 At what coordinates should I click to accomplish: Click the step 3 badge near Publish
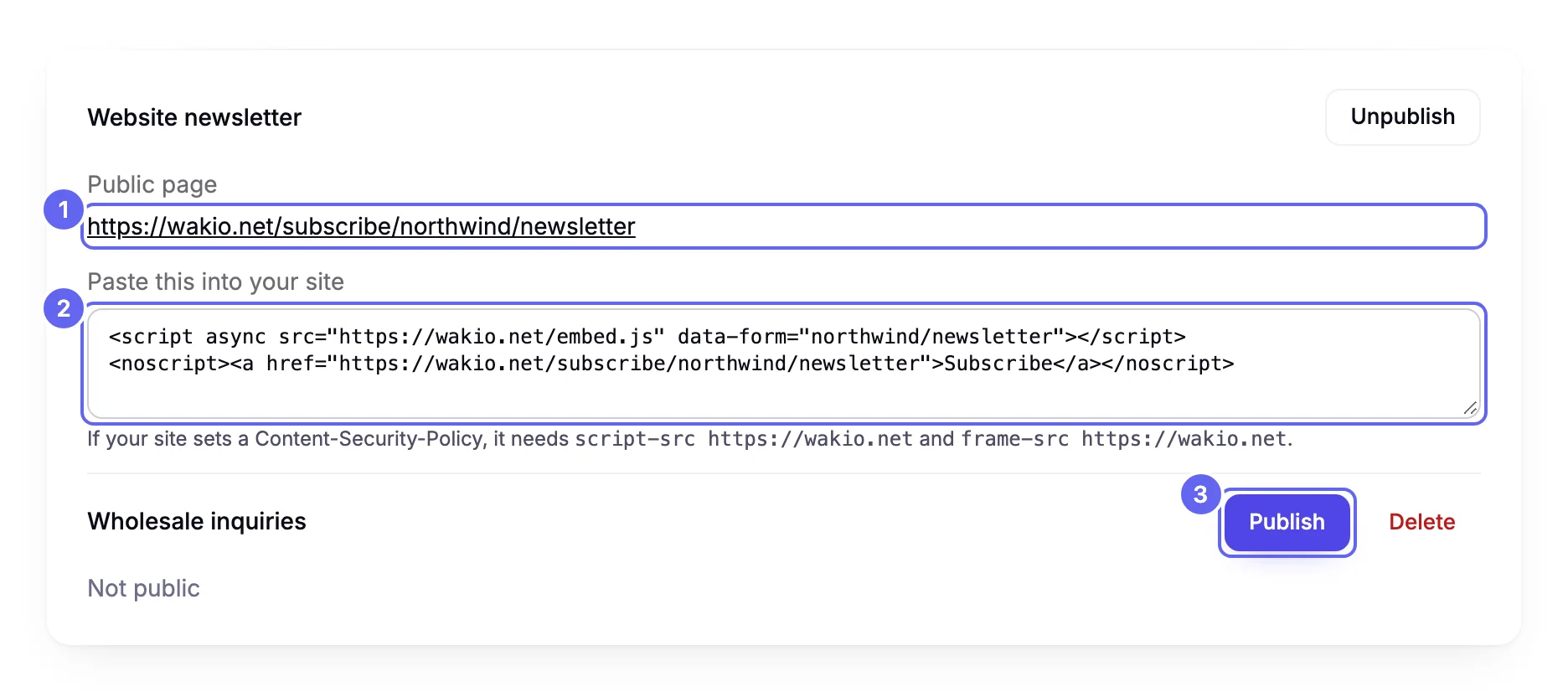1200,494
